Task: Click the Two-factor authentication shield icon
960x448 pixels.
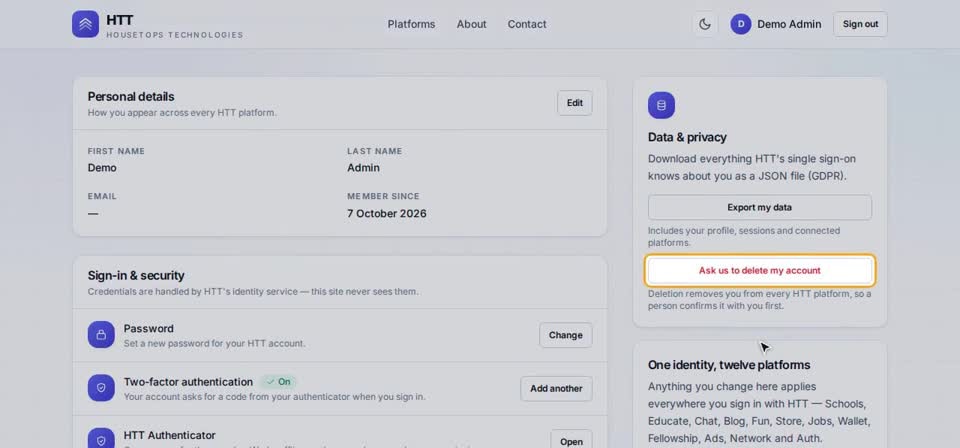Action: [x=101, y=388]
